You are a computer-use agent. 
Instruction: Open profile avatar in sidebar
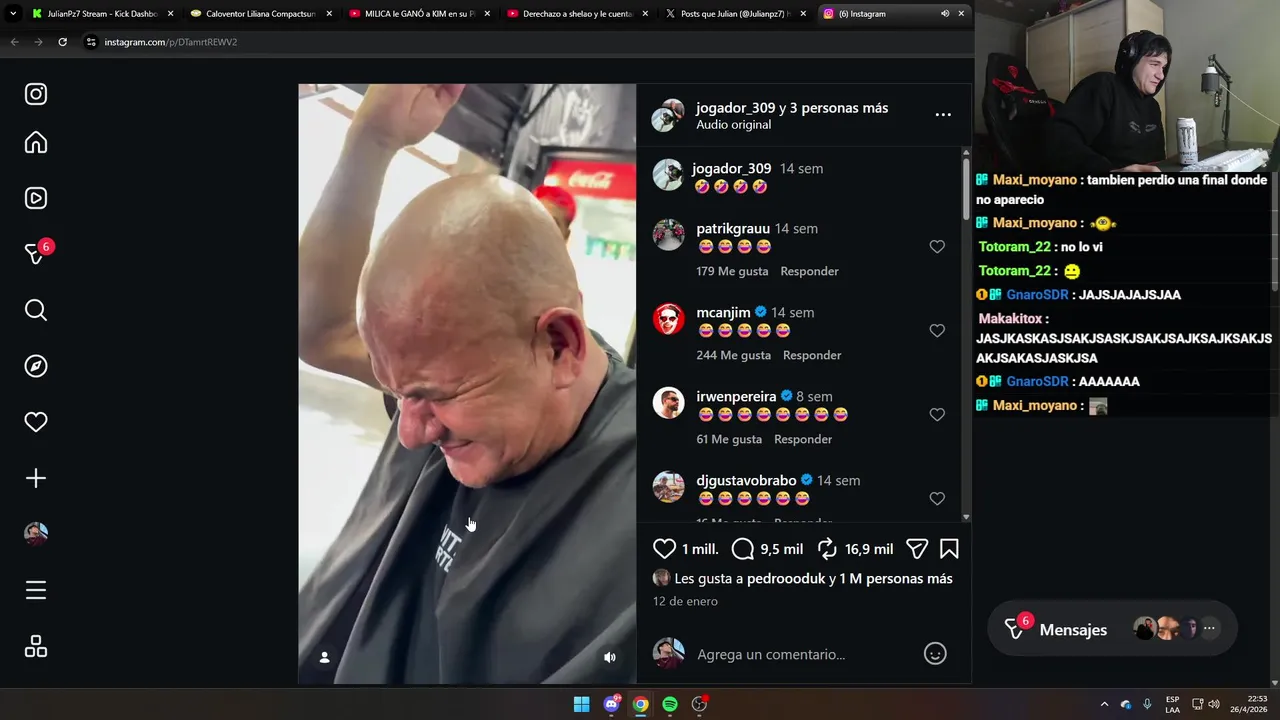point(36,533)
